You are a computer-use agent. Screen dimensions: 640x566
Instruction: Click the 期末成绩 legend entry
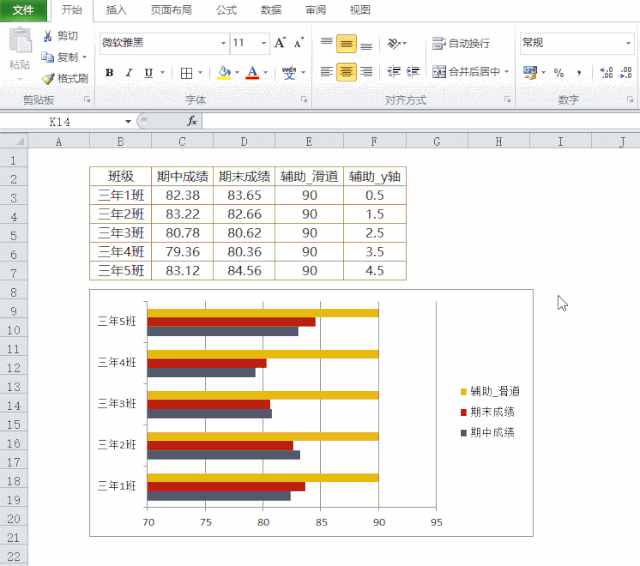pos(487,412)
